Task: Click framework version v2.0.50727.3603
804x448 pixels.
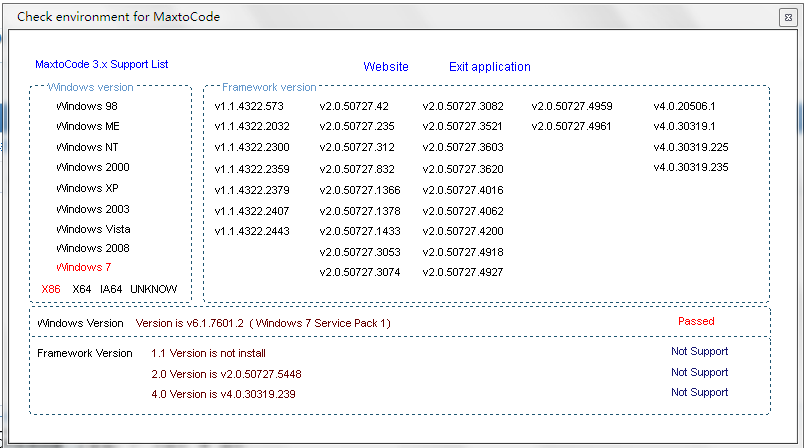Action: pos(463,147)
